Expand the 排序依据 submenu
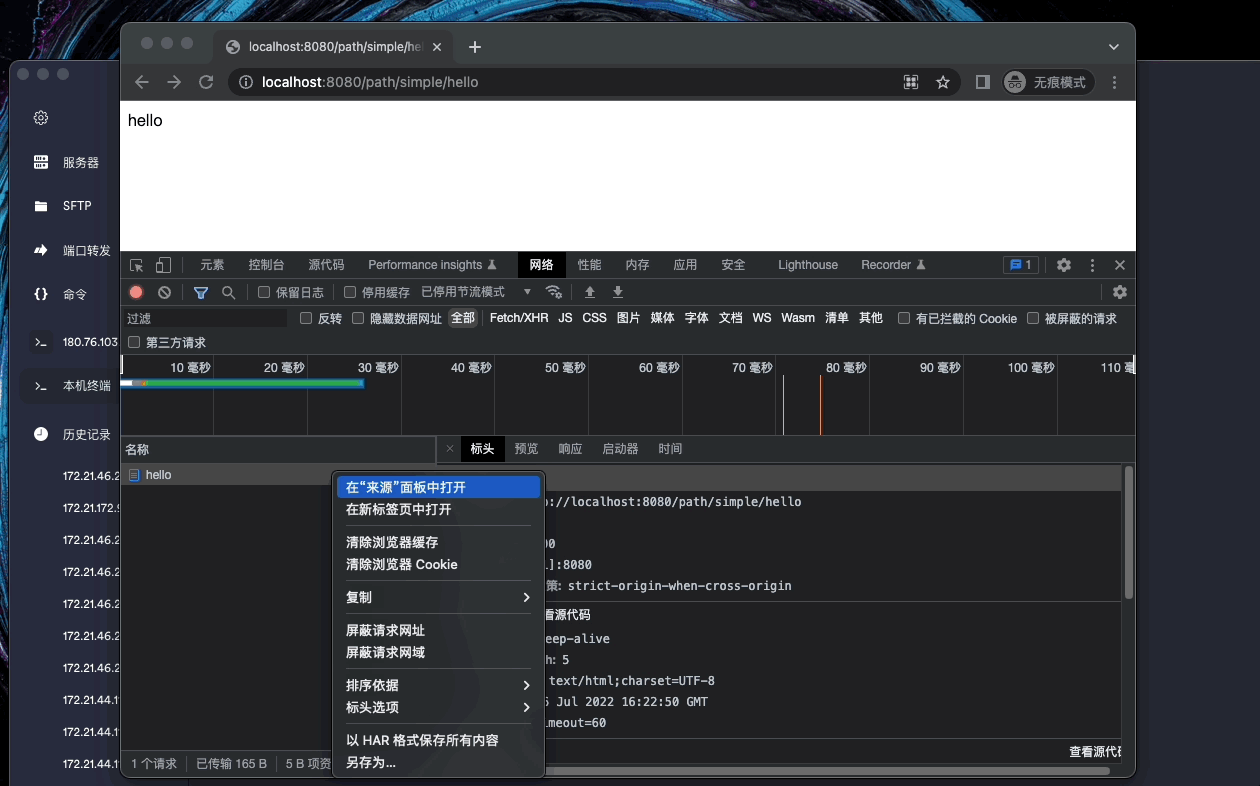 click(x=437, y=685)
